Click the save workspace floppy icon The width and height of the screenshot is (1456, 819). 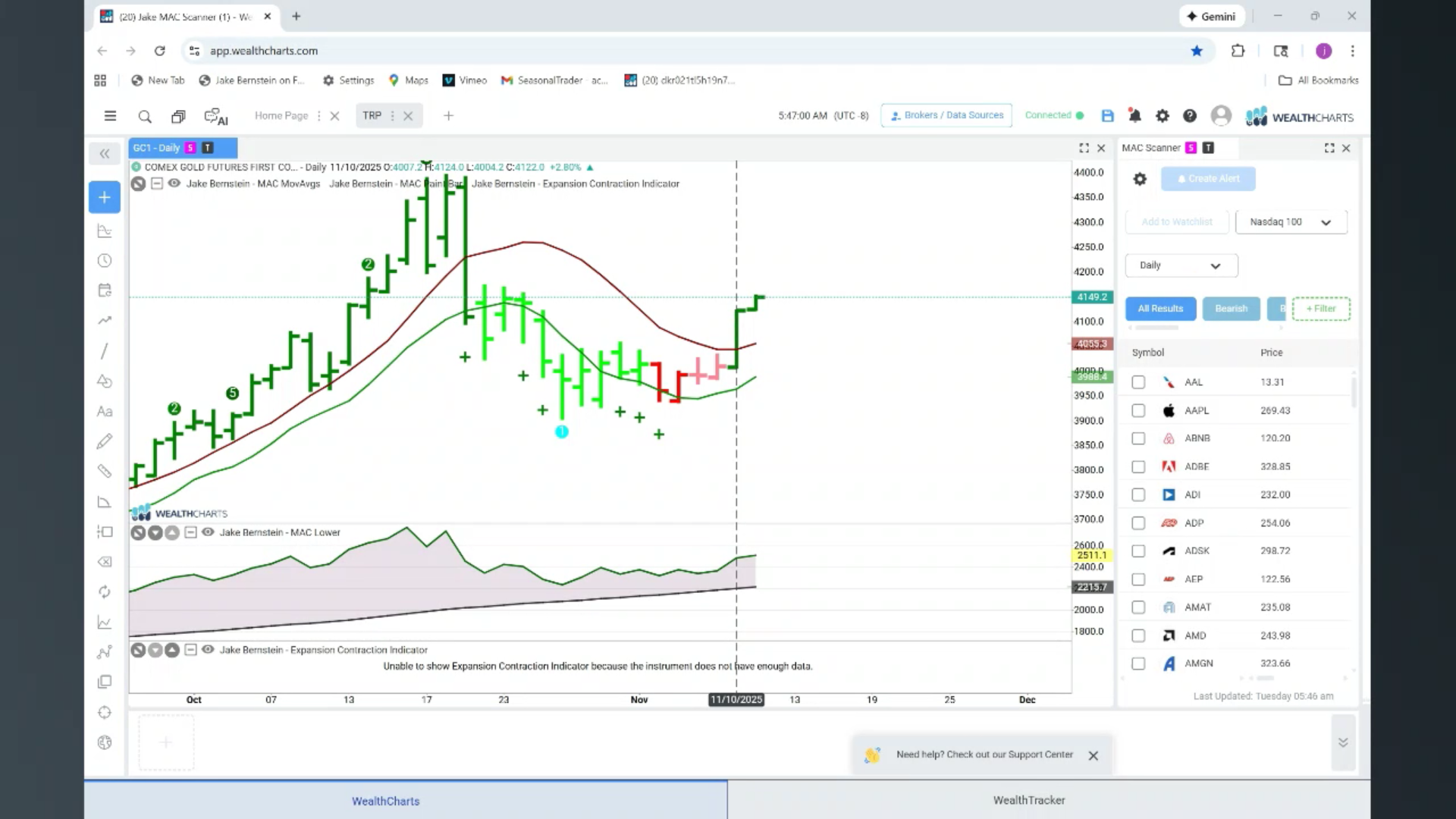[1108, 116]
